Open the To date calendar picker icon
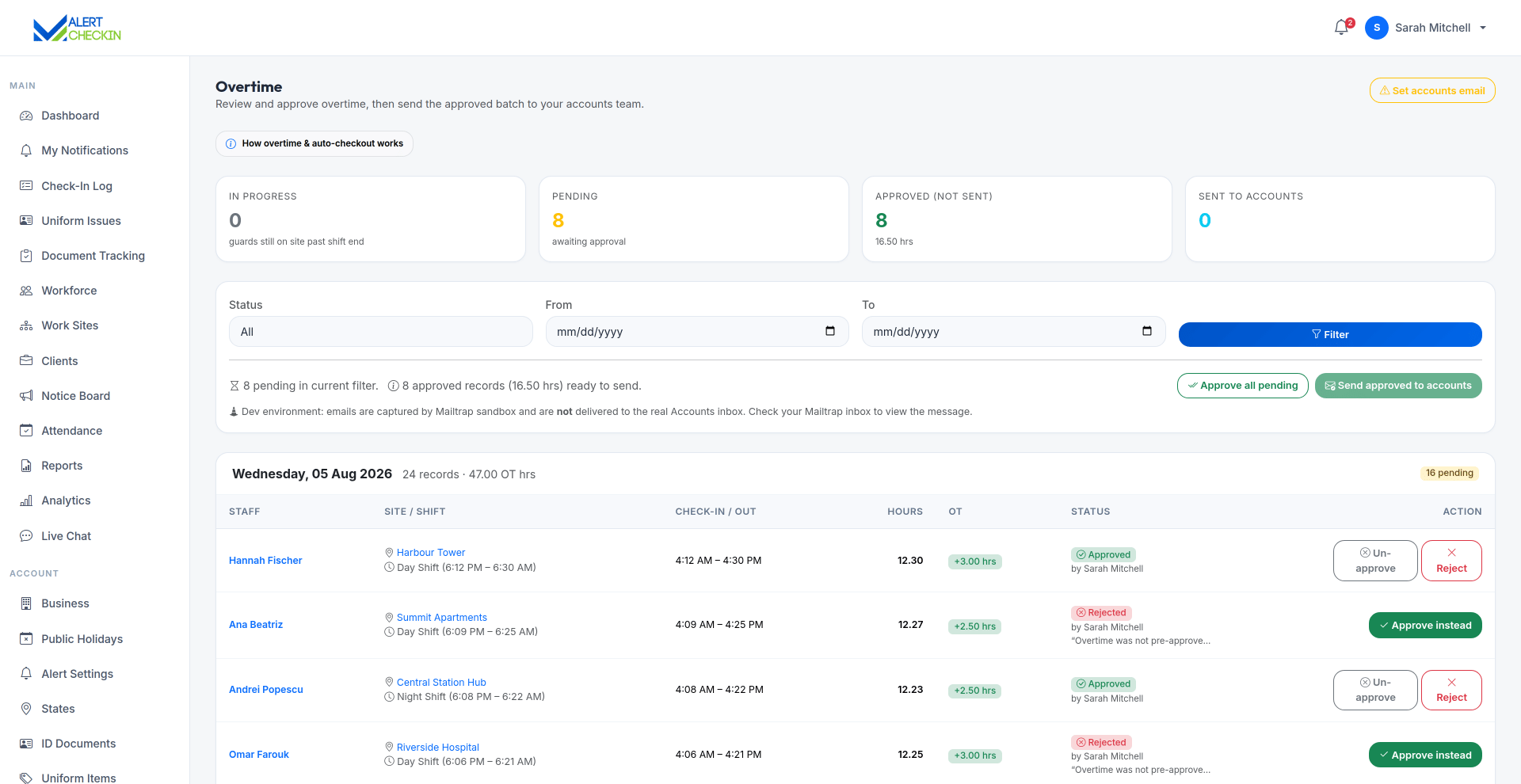 click(x=1147, y=331)
